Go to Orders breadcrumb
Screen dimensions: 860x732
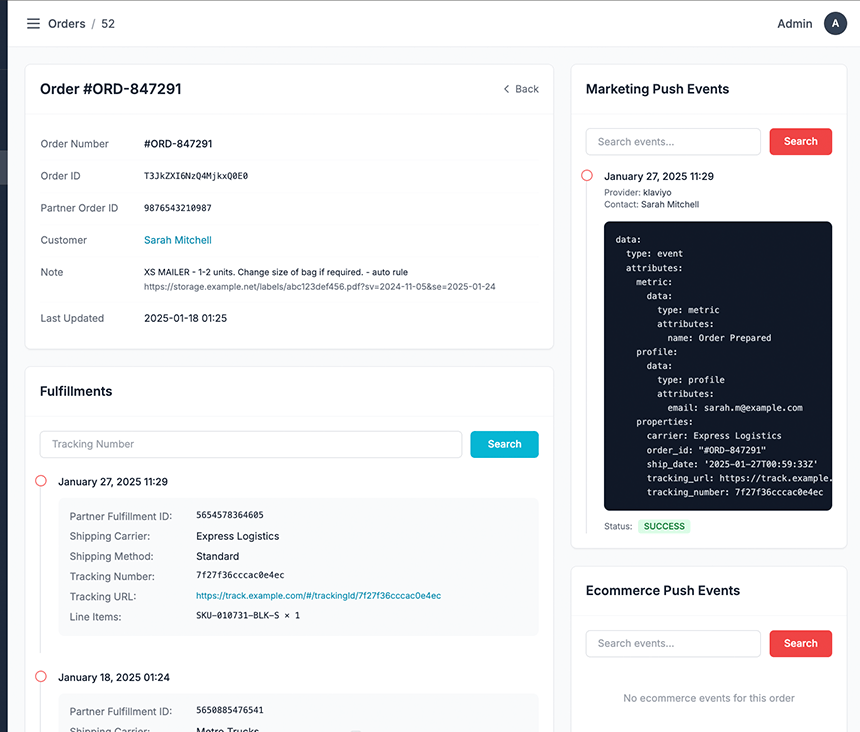(x=66, y=24)
